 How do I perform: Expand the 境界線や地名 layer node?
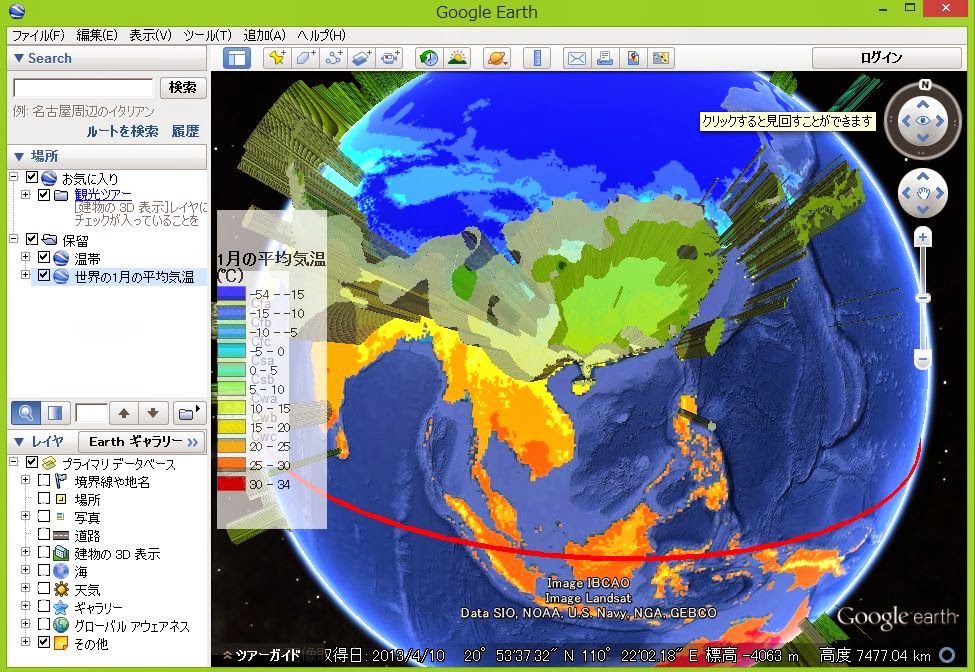[x=25, y=480]
